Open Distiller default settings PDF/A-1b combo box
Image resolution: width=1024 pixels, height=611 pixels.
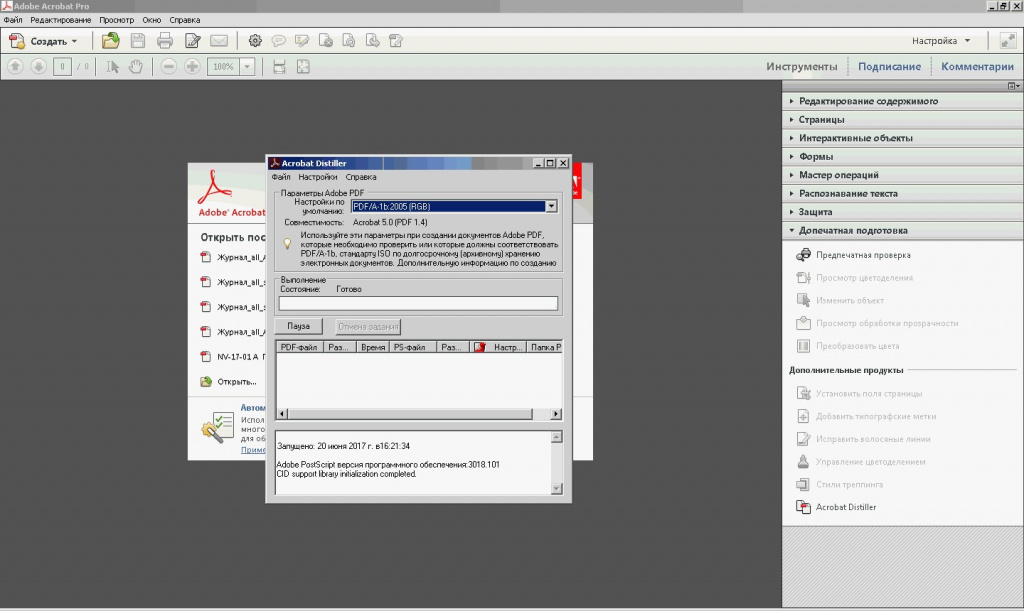pos(454,206)
